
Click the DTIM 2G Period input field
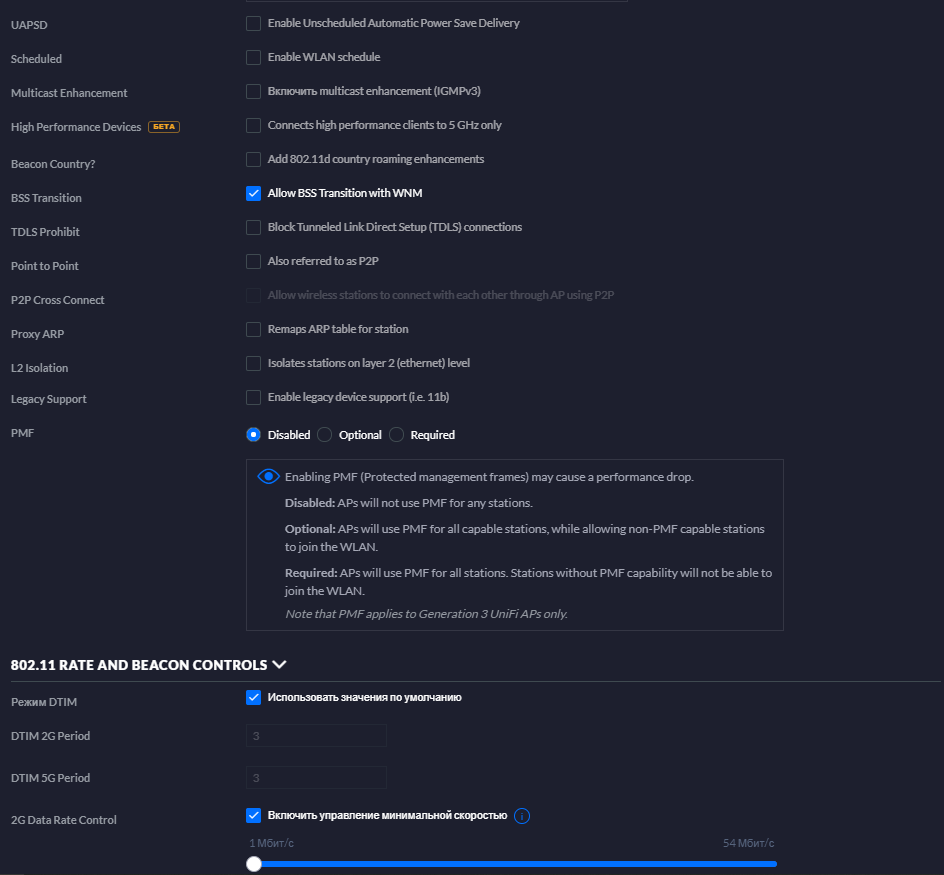click(316, 736)
